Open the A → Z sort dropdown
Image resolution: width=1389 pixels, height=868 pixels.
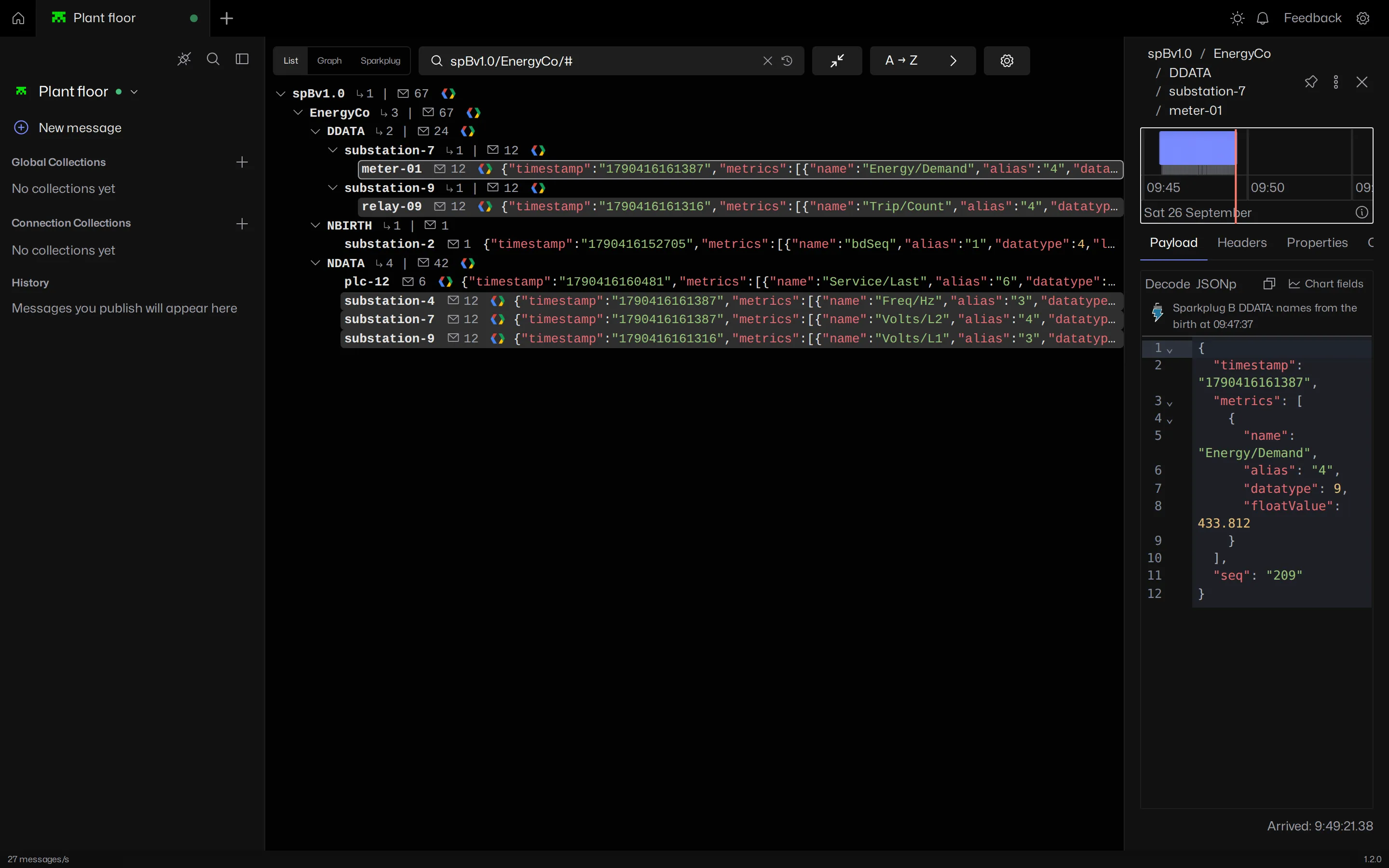point(922,61)
